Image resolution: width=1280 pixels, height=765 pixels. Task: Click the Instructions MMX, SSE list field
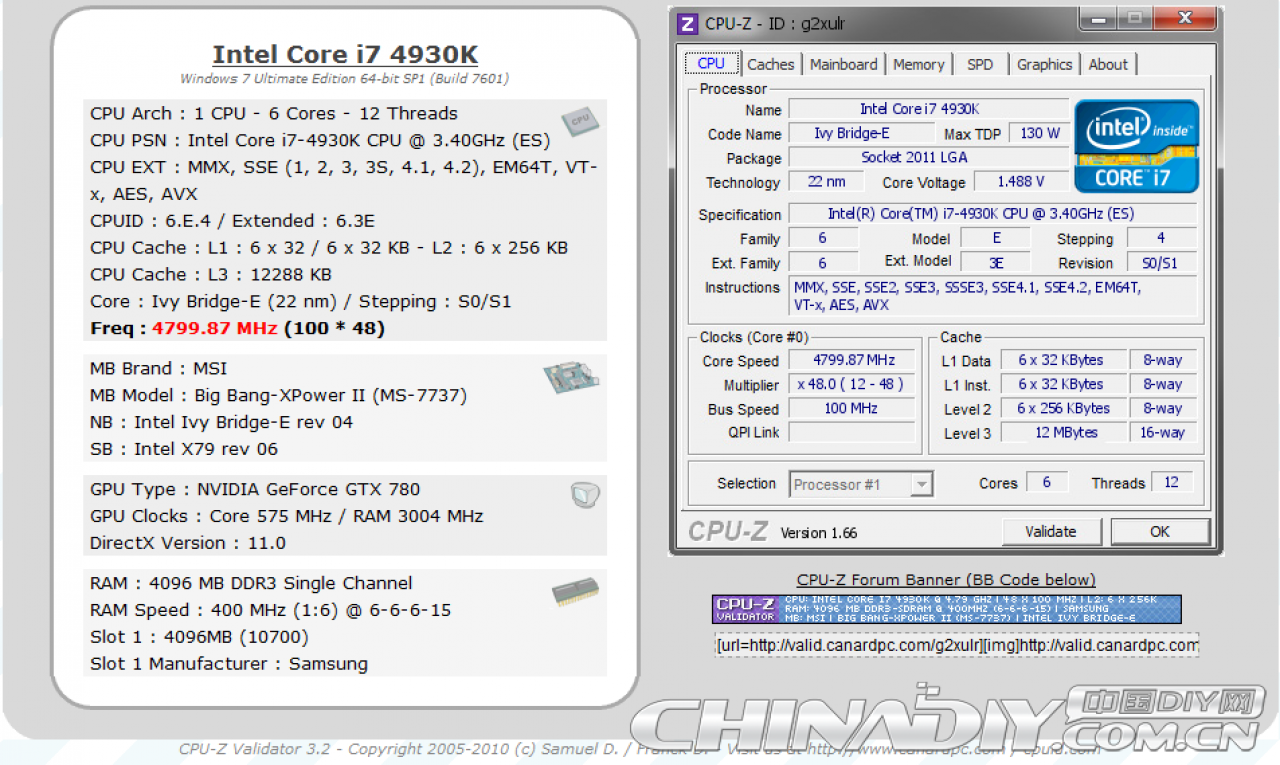tap(993, 297)
